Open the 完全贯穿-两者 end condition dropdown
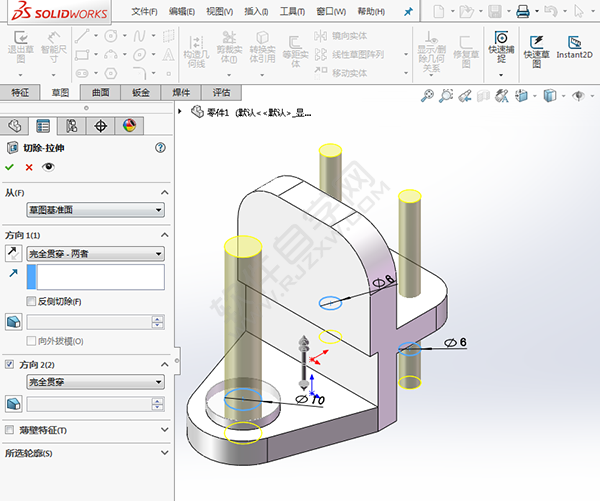The width and height of the screenshot is (600, 501). pos(96,253)
